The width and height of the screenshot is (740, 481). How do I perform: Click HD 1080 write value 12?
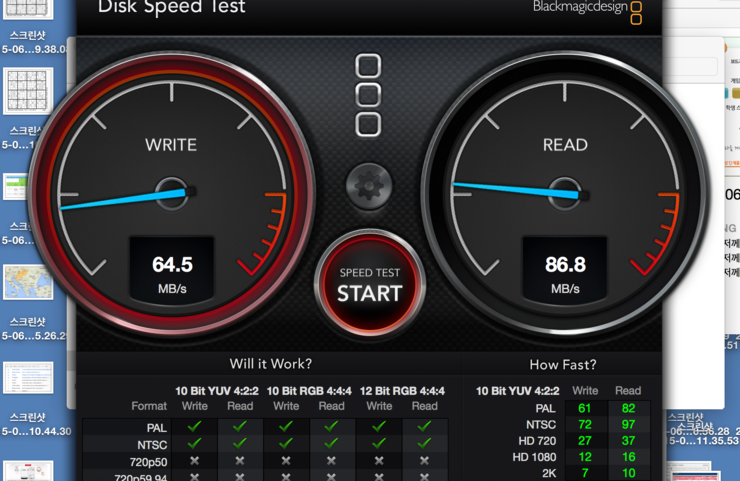[585, 457]
